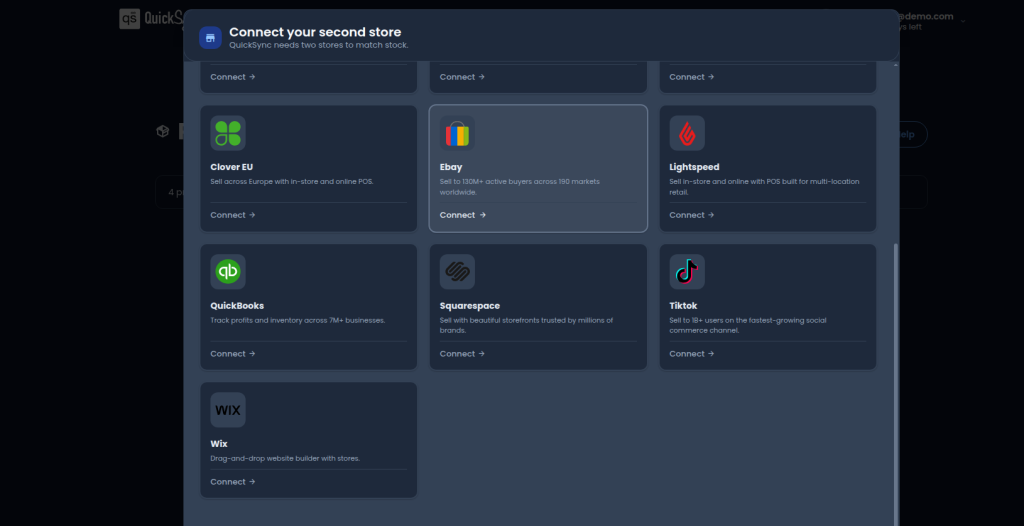Viewport: 1024px width, 526px height.
Task: Click the Wix logo icon
Action: tap(228, 410)
